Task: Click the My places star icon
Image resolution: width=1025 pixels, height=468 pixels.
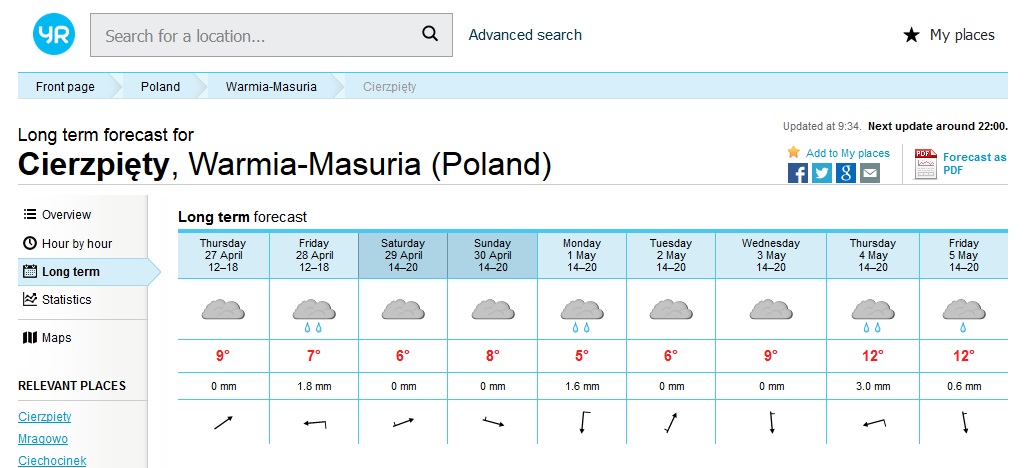Action: point(911,35)
